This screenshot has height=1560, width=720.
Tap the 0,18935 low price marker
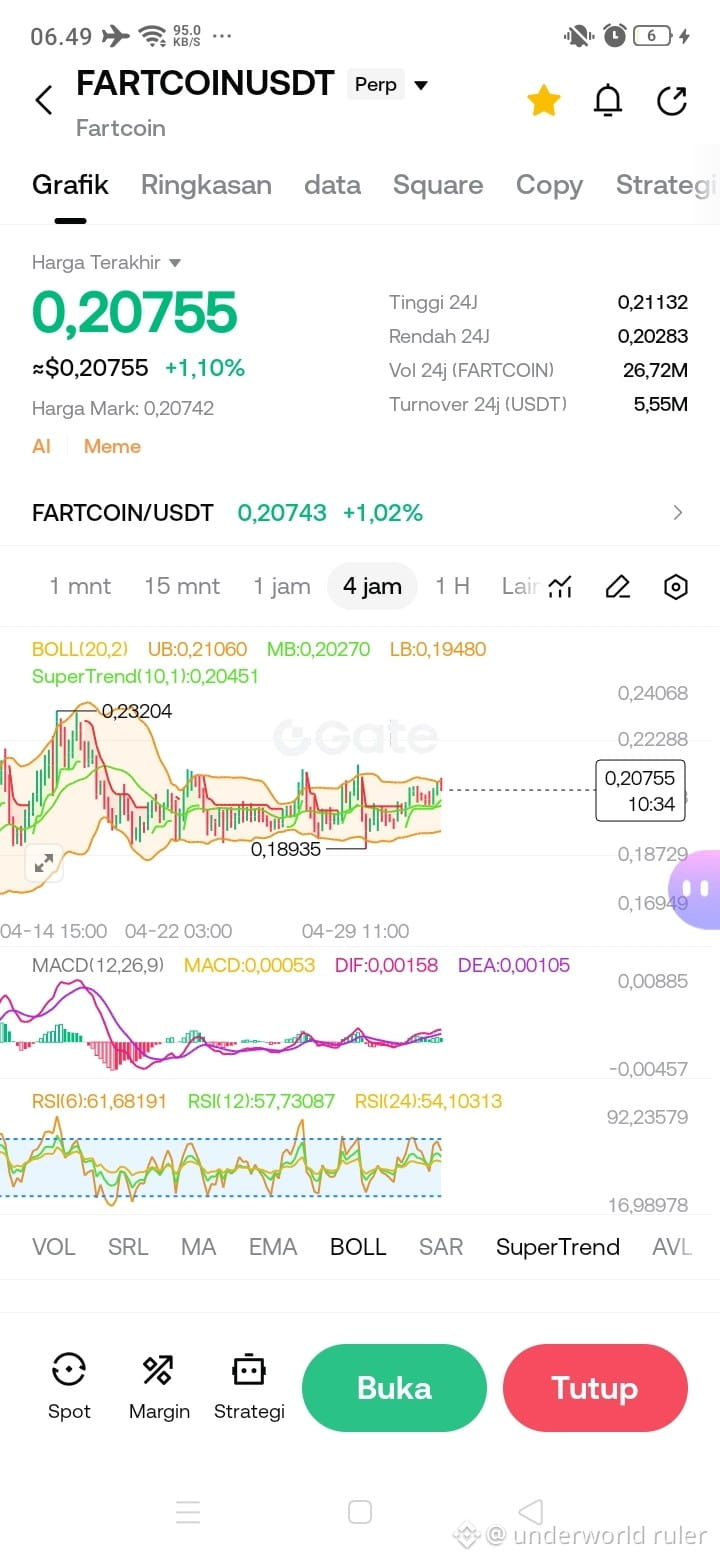point(286,849)
